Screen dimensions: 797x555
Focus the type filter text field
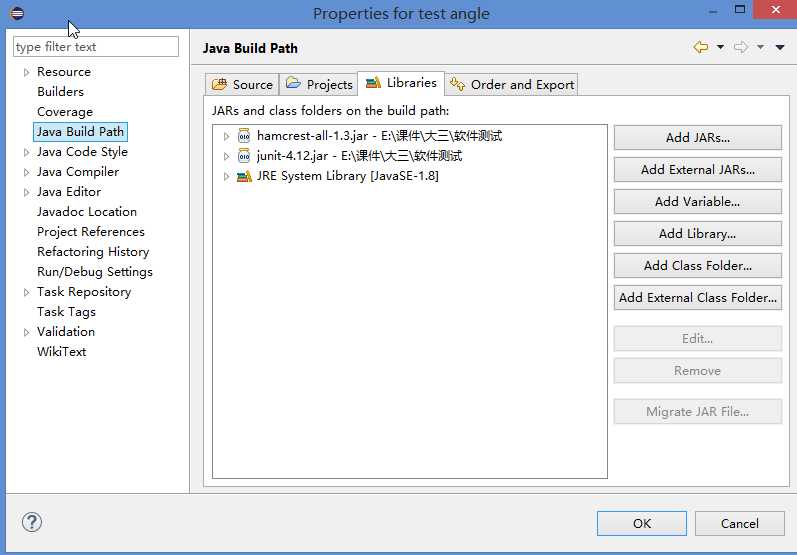95,47
